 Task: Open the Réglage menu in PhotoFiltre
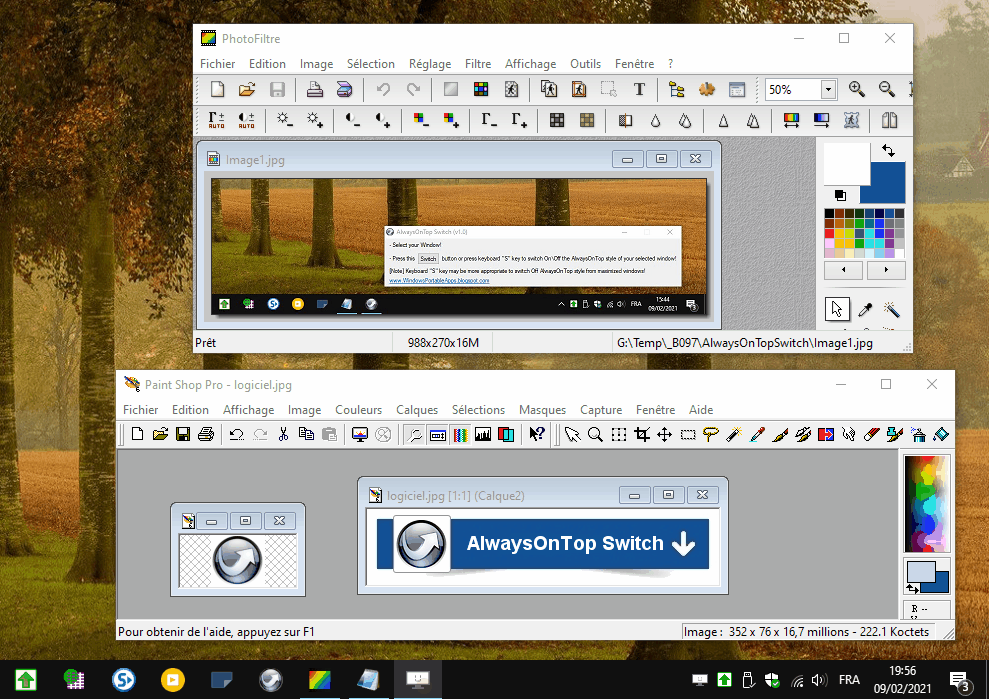point(430,64)
